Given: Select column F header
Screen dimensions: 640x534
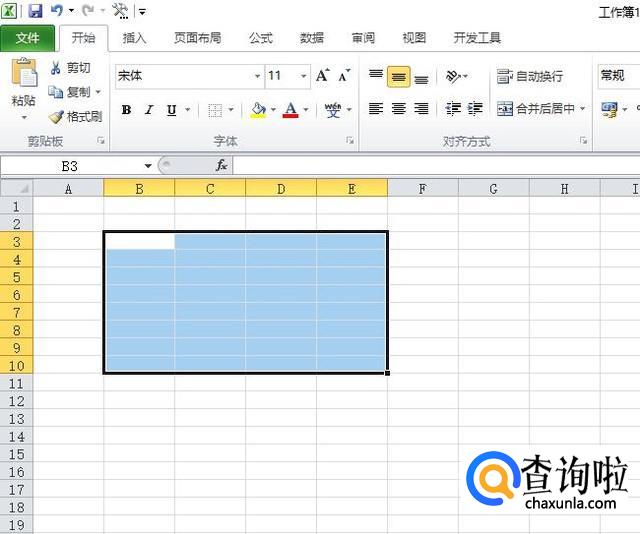Looking at the screenshot, I should point(423,189).
